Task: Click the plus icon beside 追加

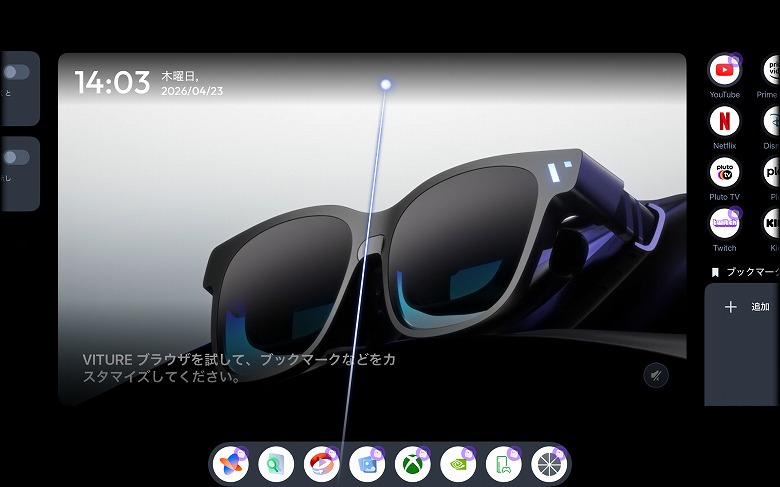Action: [730, 307]
